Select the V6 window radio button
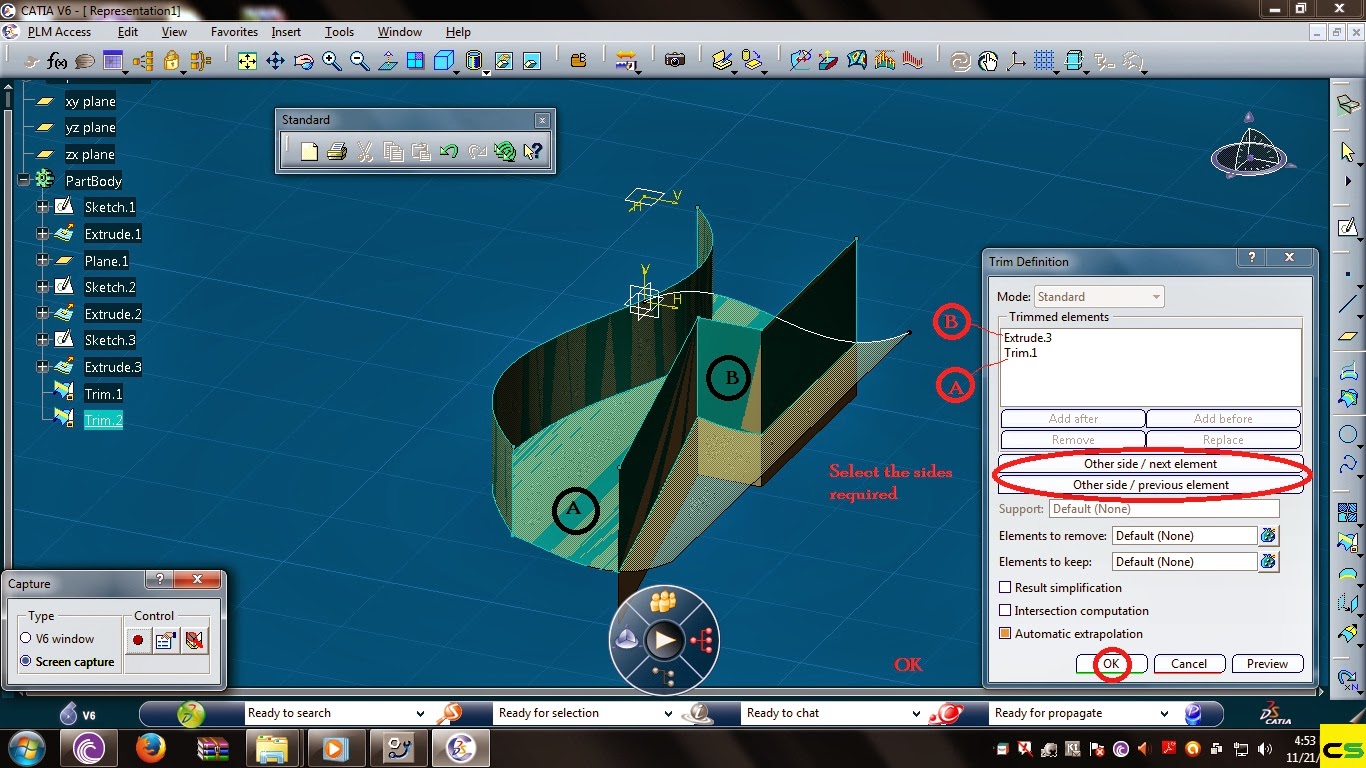The width and height of the screenshot is (1366, 768). pos(27,638)
